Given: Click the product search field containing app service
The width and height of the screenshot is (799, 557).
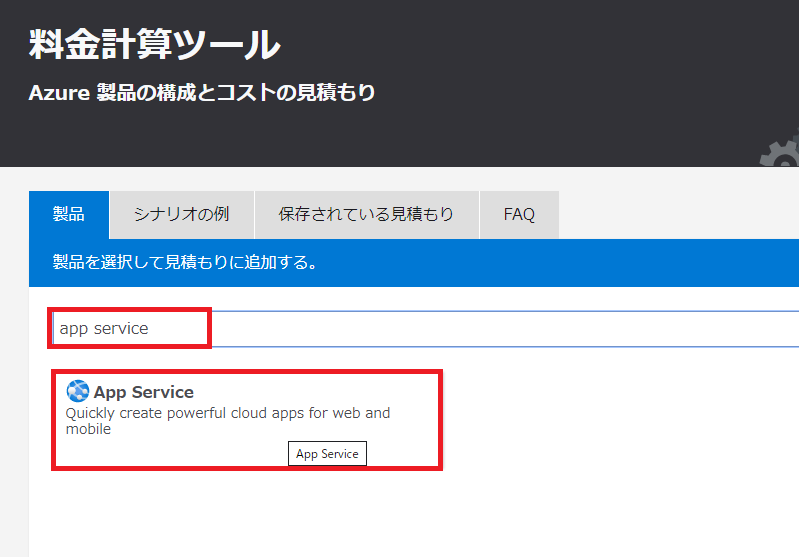Looking at the screenshot, I should (x=425, y=329).
